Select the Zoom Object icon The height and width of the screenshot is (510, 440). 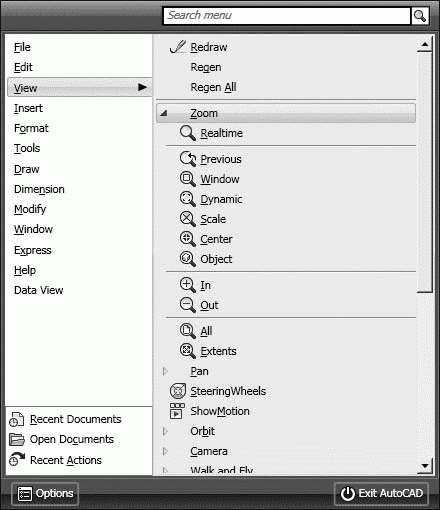(188, 259)
